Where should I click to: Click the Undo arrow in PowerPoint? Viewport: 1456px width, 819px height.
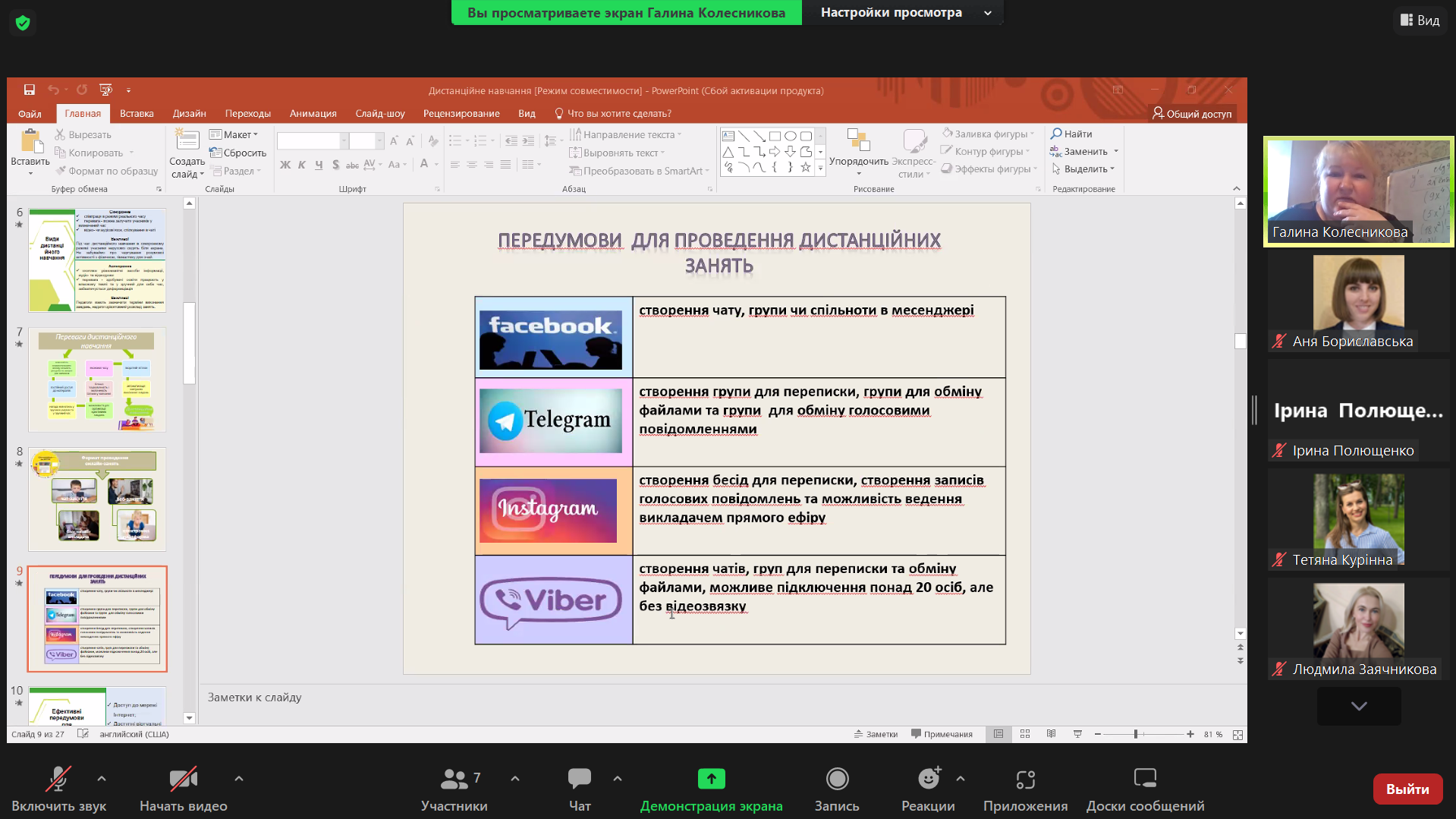[x=53, y=90]
